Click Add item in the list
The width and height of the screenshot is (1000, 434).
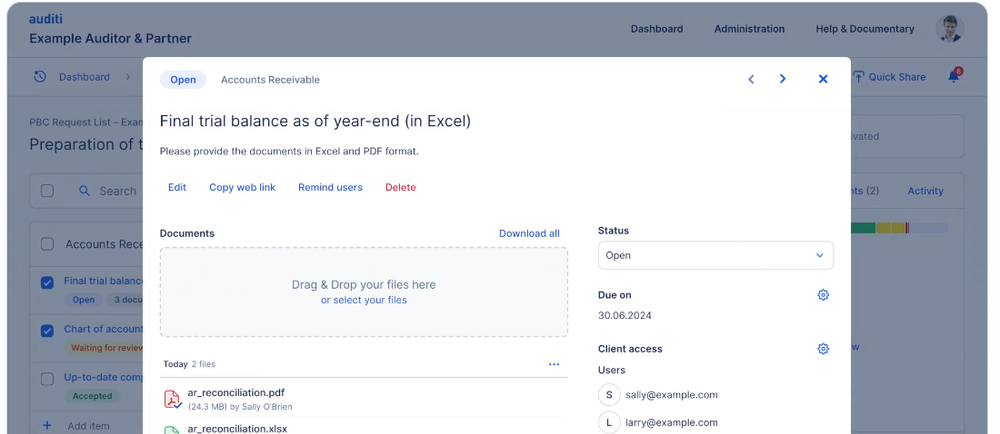pos(88,426)
